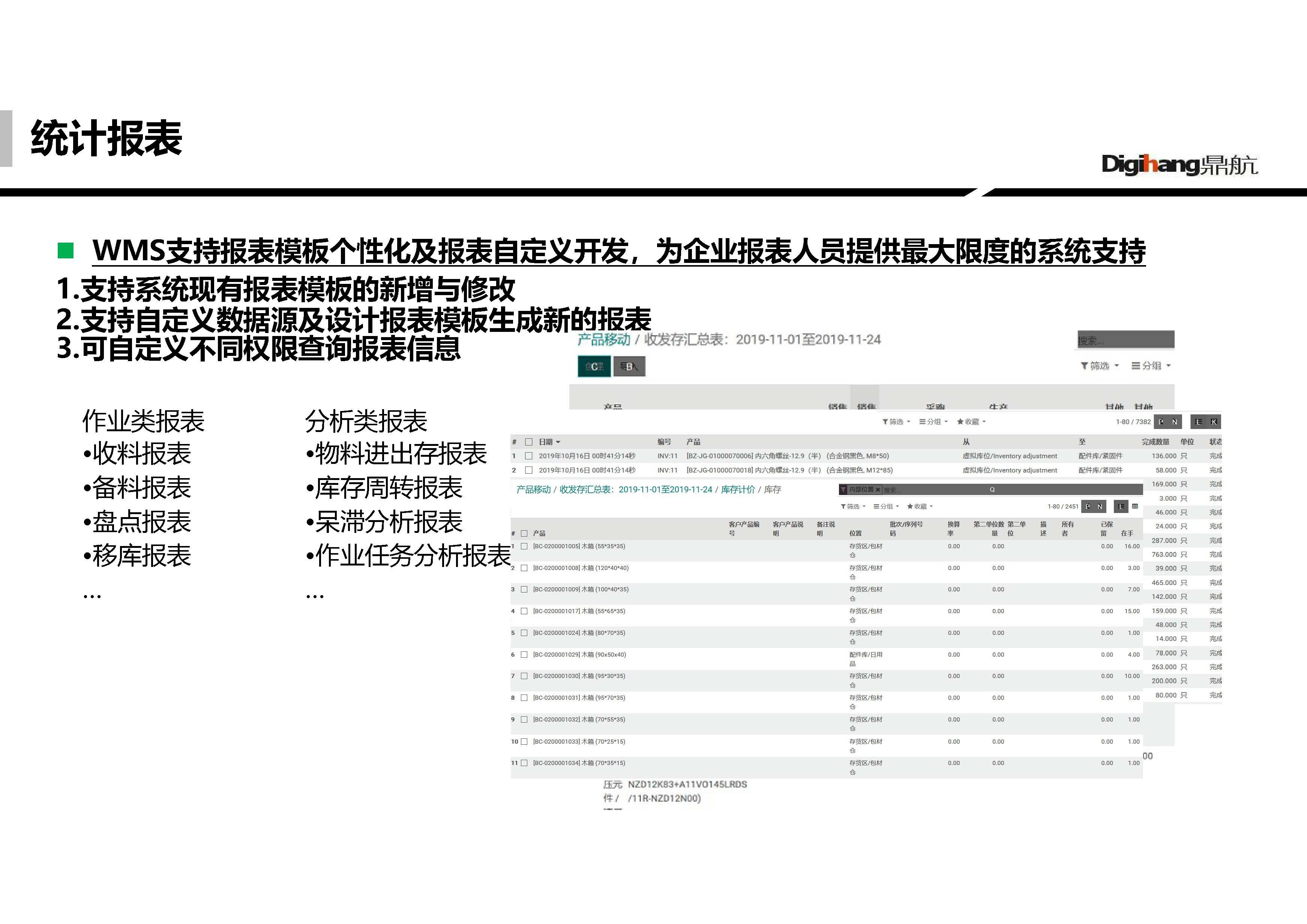Viewport: 1307px width, 924px height.
Task: Check the row for product BZ-JG-01000070018
Action: point(528,470)
